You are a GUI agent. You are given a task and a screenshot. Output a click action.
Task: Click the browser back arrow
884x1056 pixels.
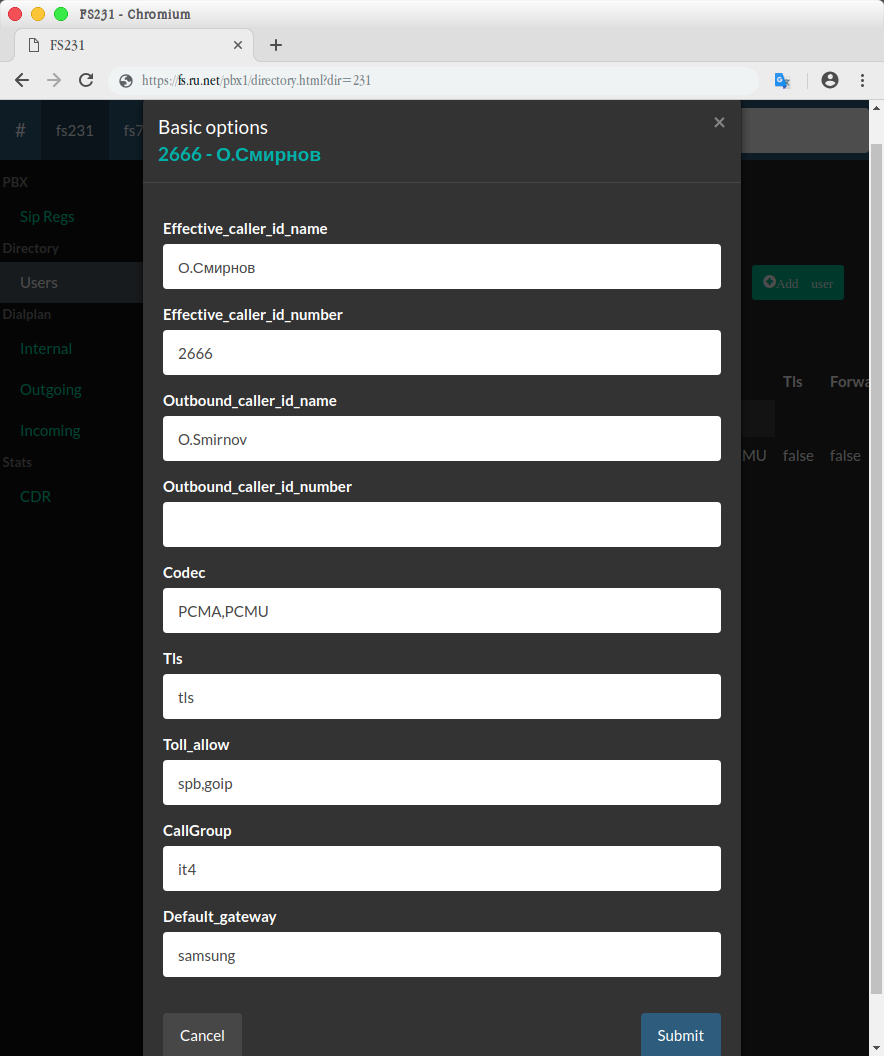click(x=22, y=81)
